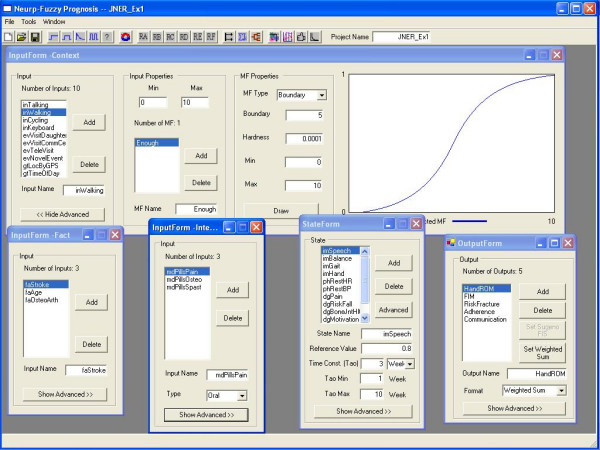
Task: Click Add button next to Enough MF list
Action: point(201,156)
